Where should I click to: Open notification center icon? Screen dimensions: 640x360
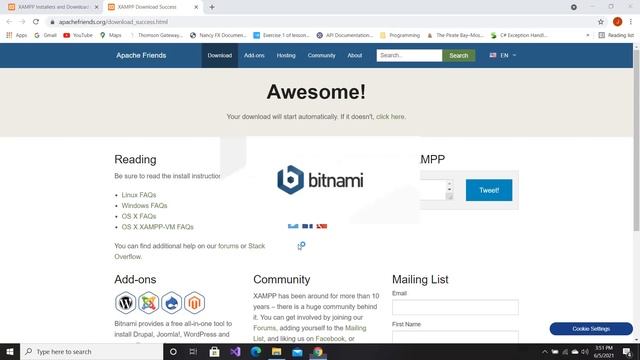tap(627, 351)
